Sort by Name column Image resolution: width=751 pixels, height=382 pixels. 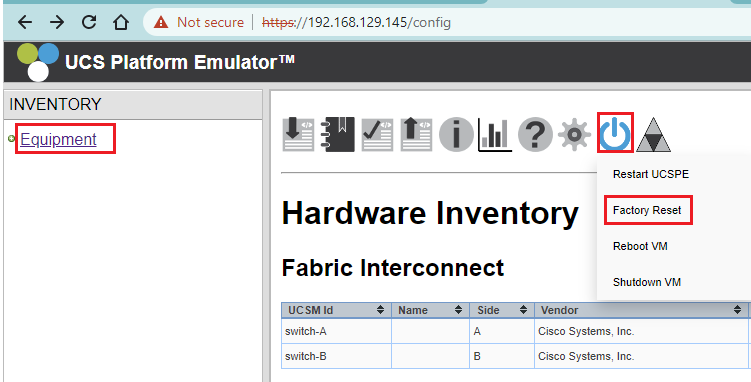[x=431, y=310]
